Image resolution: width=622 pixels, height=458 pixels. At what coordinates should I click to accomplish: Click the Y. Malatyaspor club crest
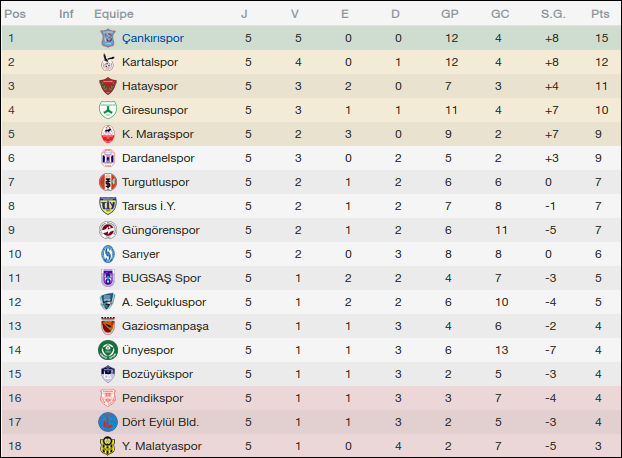click(108, 446)
